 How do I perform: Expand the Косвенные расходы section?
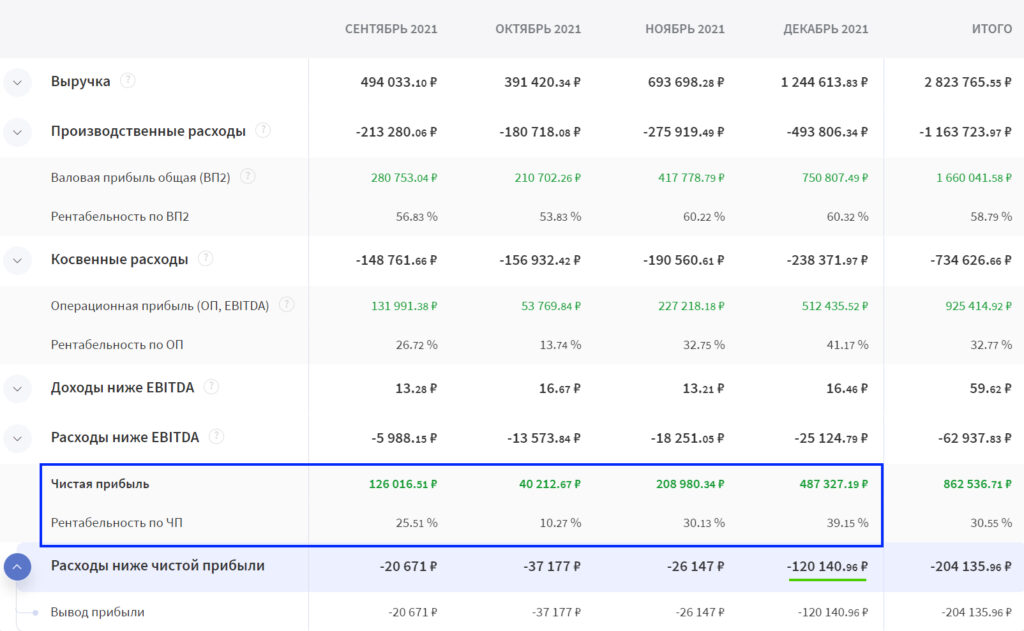pos(18,260)
